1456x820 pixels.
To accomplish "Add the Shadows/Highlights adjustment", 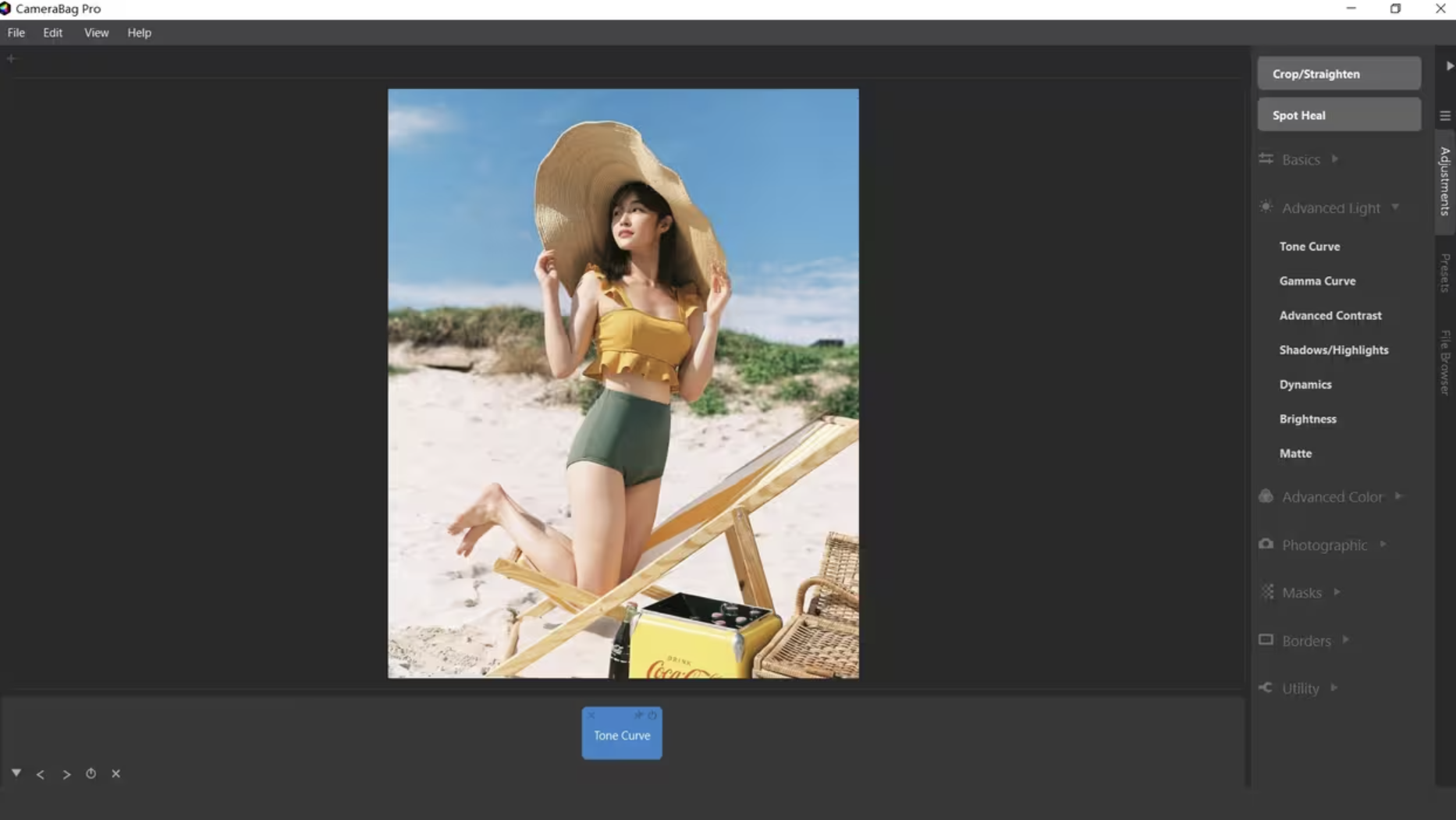I will 1333,350.
